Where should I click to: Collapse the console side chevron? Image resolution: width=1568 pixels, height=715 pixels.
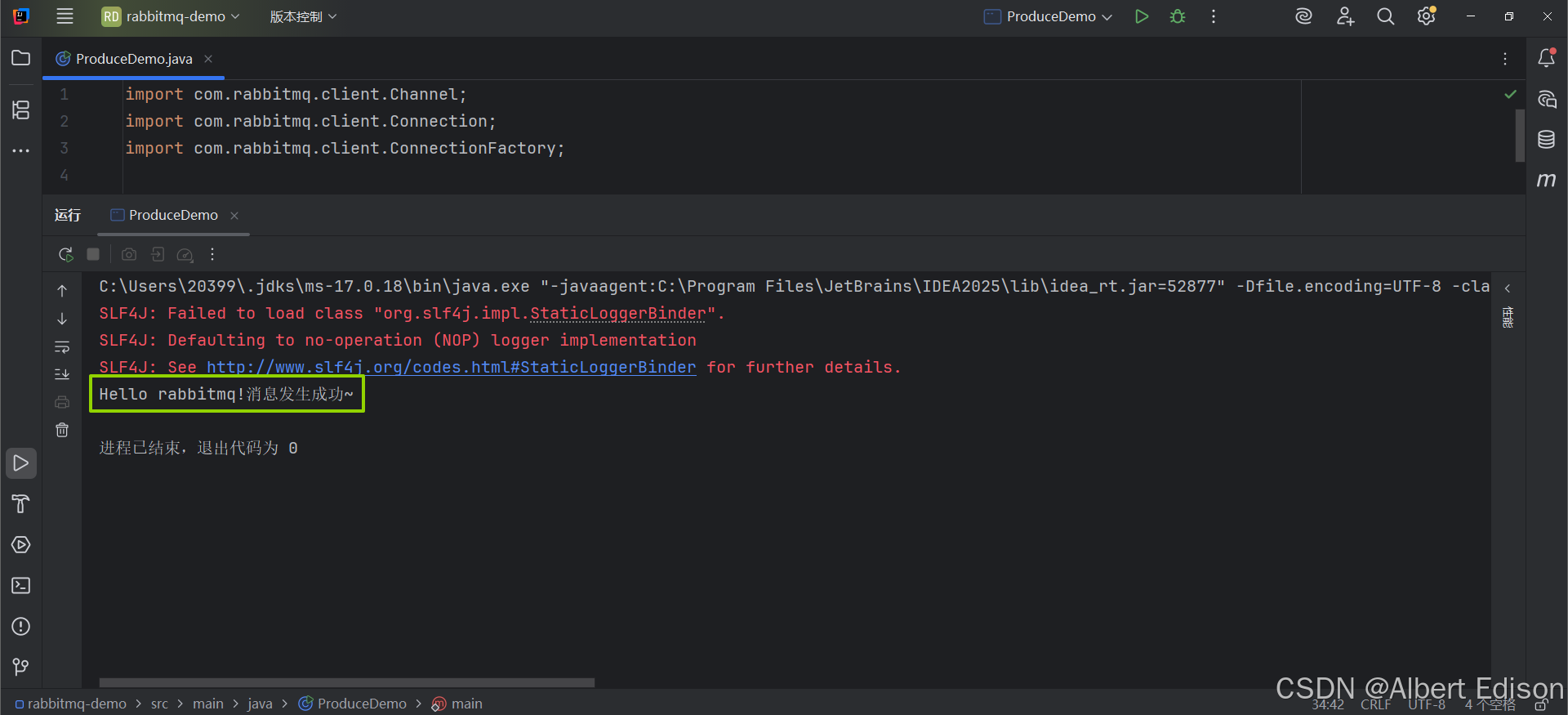tap(1508, 288)
